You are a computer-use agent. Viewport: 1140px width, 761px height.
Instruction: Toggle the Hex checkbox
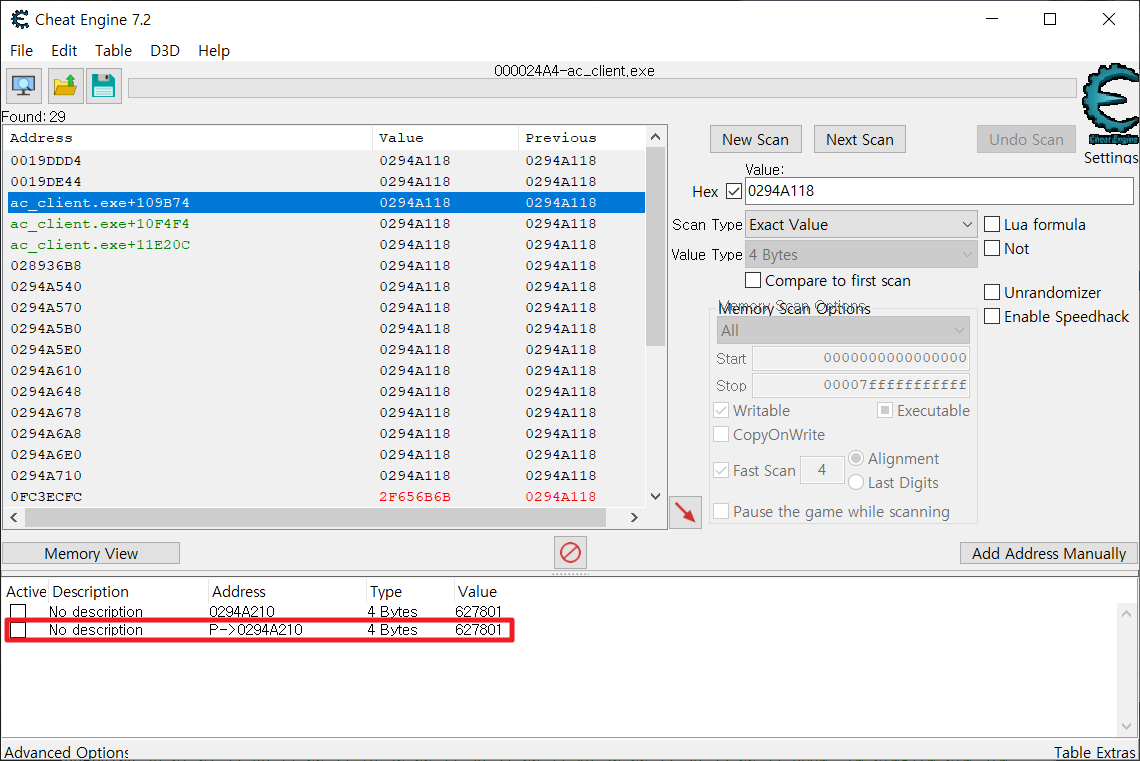[734, 191]
